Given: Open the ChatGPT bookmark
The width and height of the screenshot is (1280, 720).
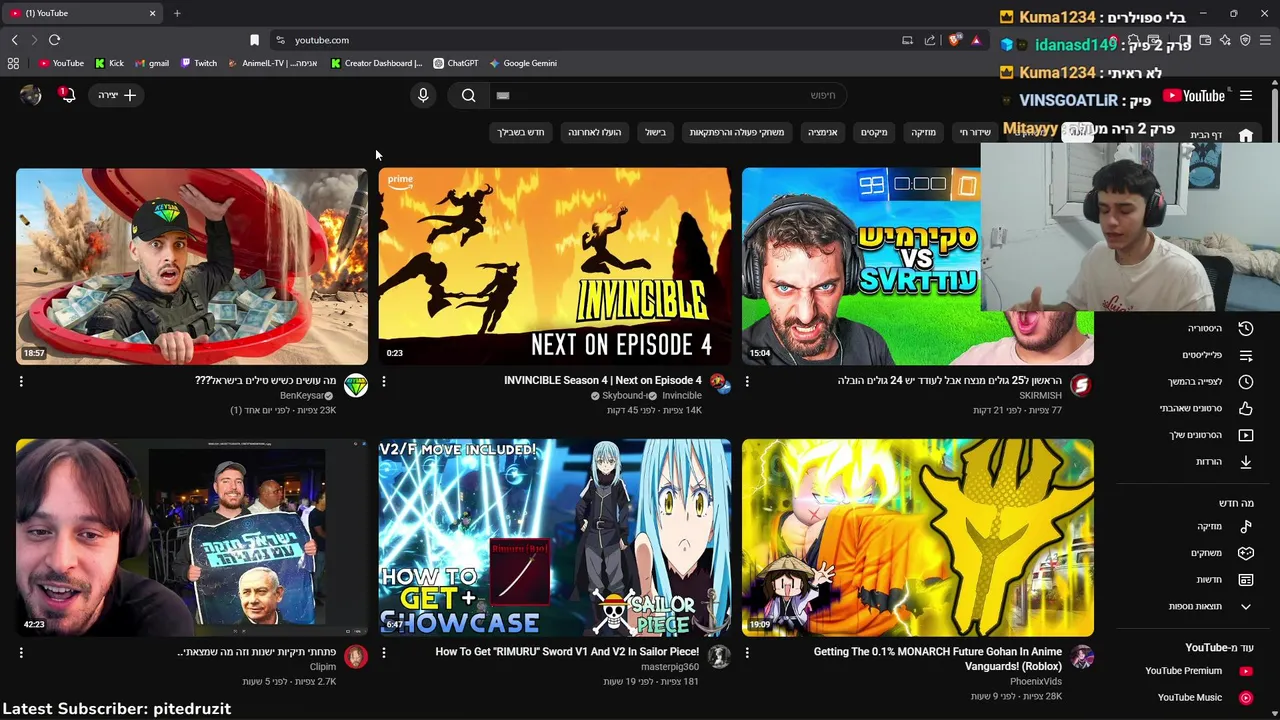Looking at the screenshot, I should [x=455, y=63].
